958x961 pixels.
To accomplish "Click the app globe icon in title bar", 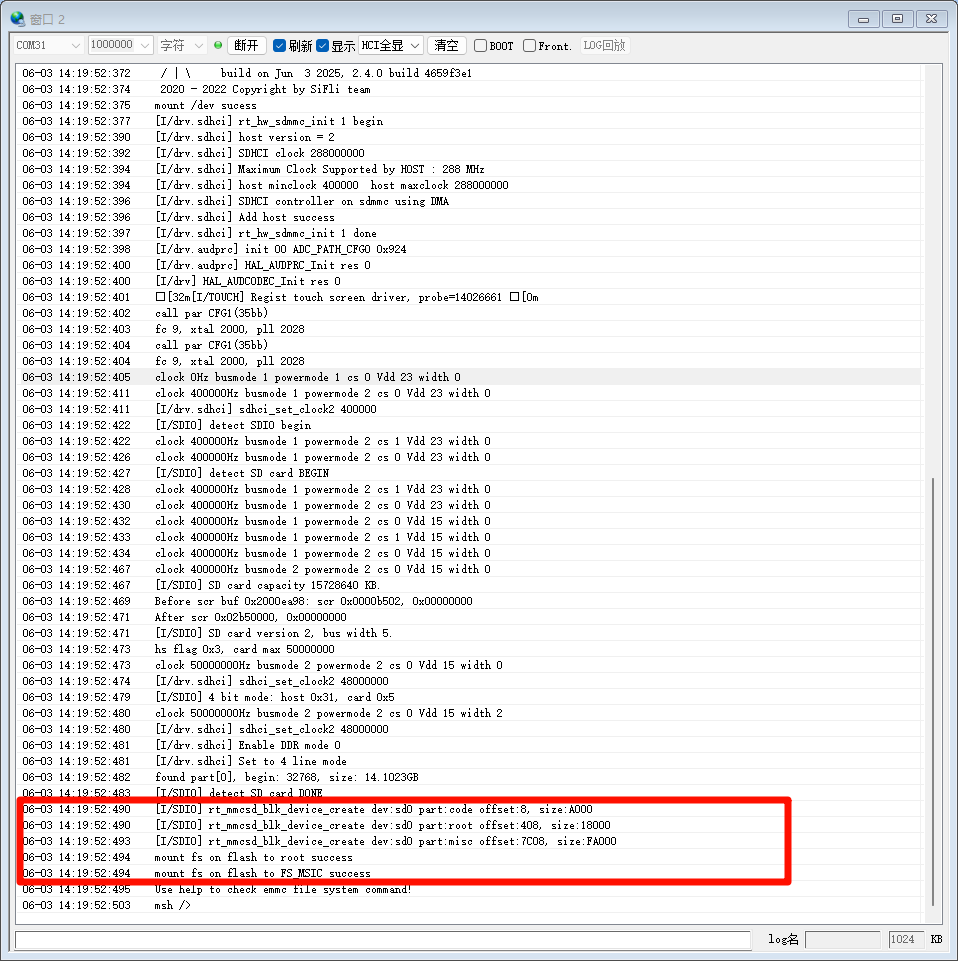I will 18,17.
